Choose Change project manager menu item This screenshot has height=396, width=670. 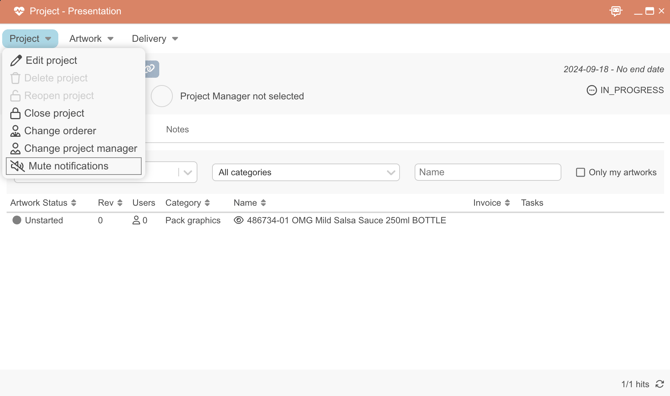74,148
